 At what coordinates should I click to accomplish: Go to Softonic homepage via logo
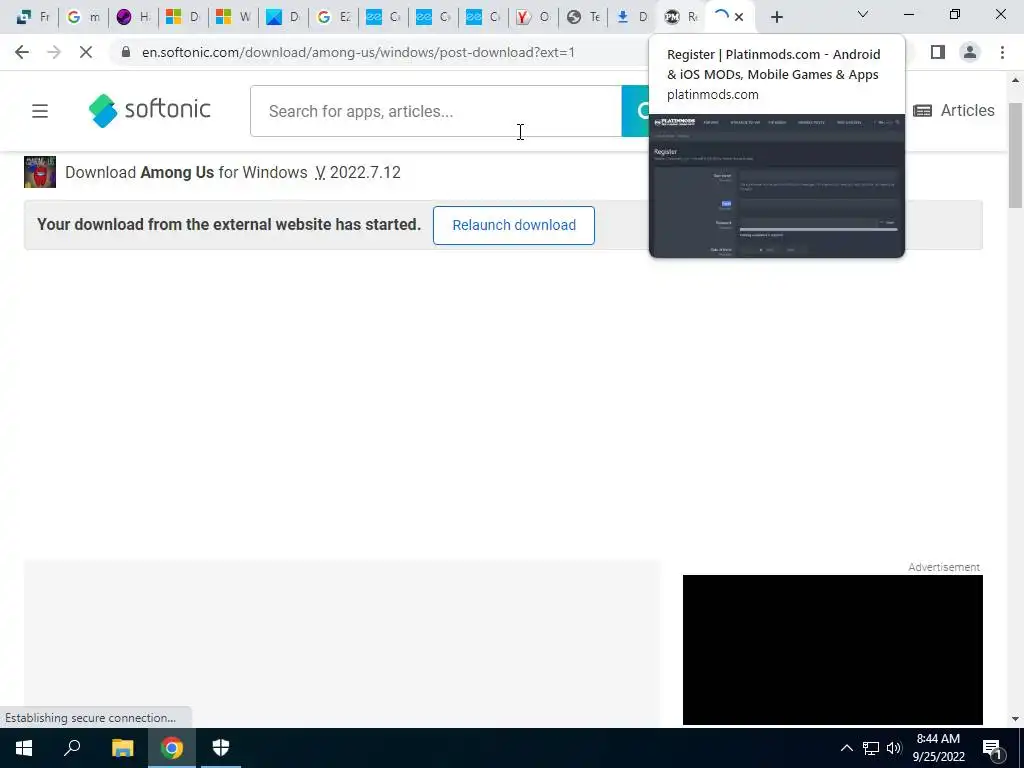click(x=150, y=110)
